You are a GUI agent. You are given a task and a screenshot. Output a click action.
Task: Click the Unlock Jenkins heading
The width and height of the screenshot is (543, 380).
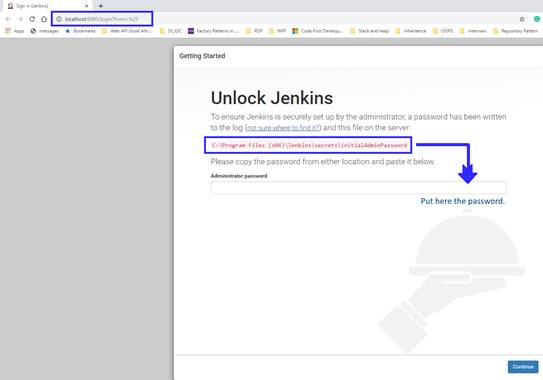272,98
